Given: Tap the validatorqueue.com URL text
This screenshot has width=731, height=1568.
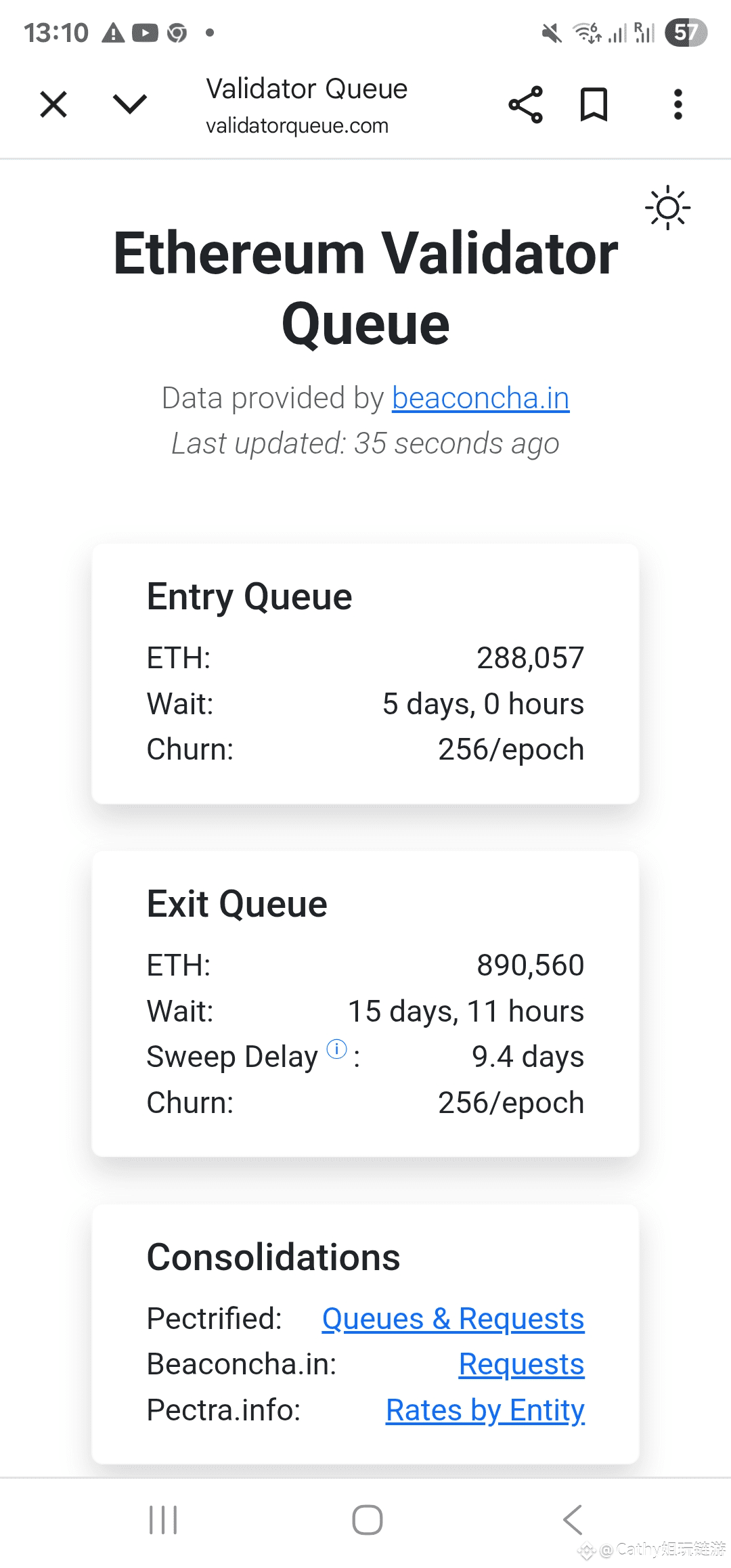Looking at the screenshot, I should click(x=297, y=126).
